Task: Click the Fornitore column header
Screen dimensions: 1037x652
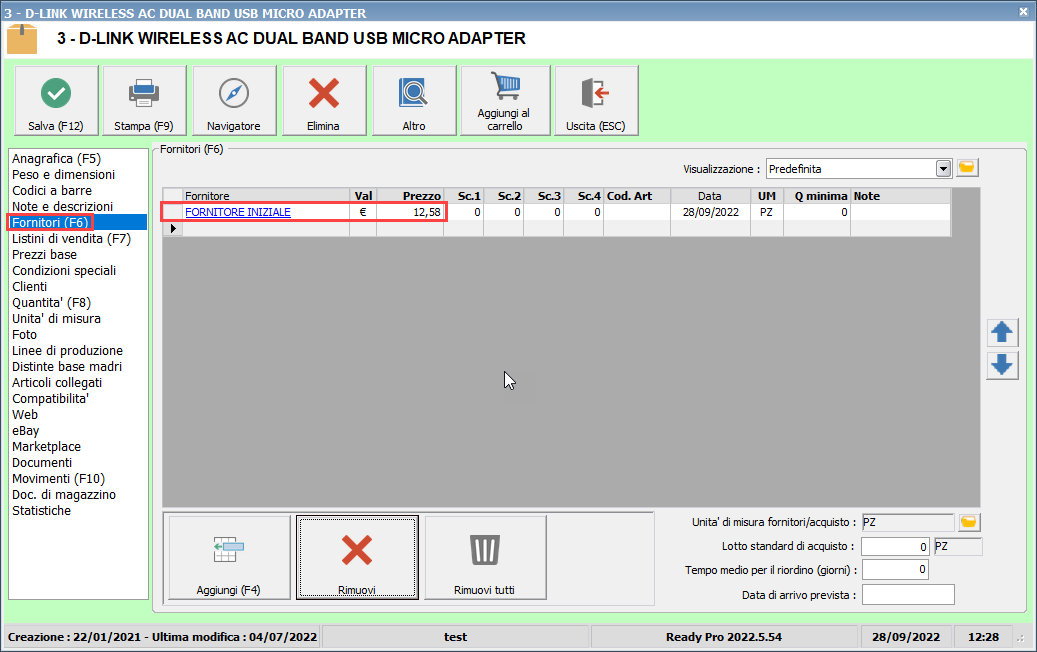Action: pos(266,196)
